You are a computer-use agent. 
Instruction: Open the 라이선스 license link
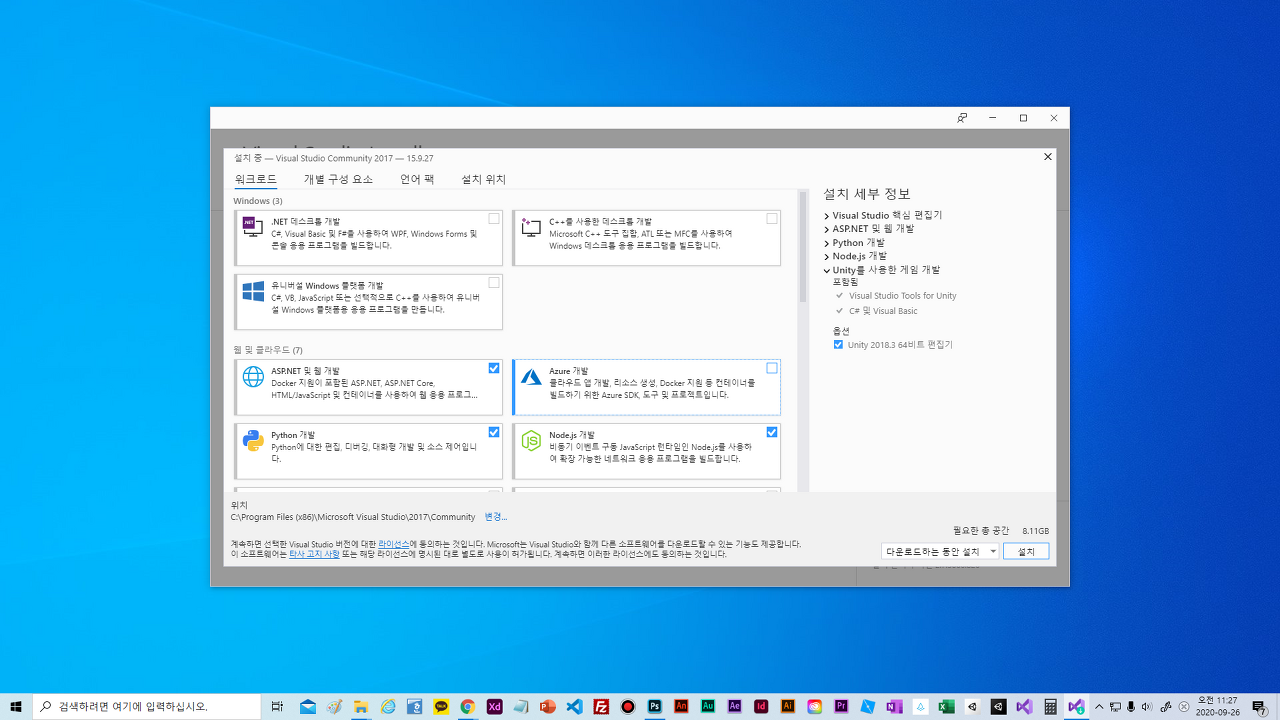click(x=394, y=544)
